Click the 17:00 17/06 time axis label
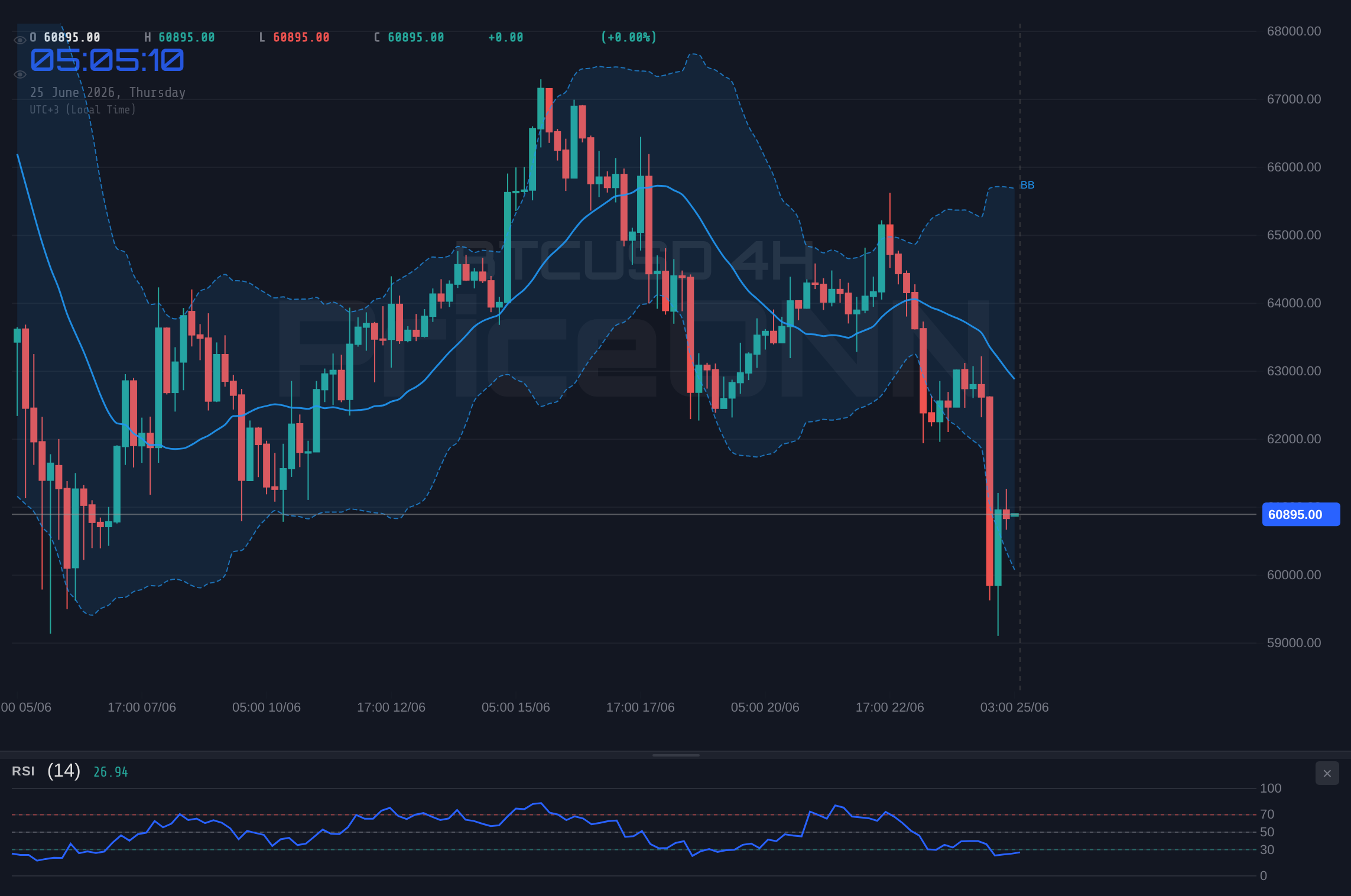The height and width of the screenshot is (896, 1351). 641,707
